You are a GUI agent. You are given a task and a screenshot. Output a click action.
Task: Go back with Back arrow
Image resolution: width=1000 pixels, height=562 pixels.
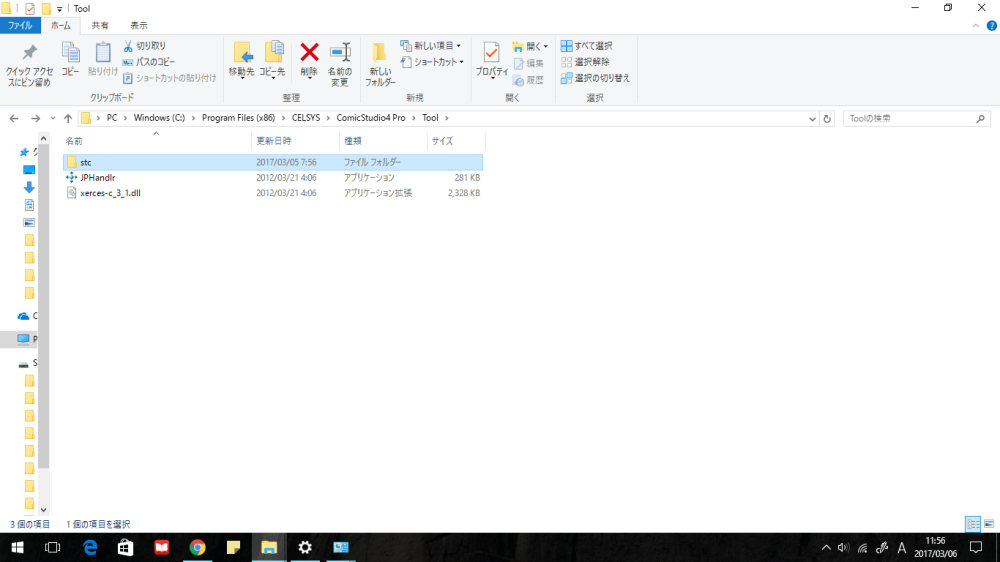pyautogui.click(x=14, y=118)
